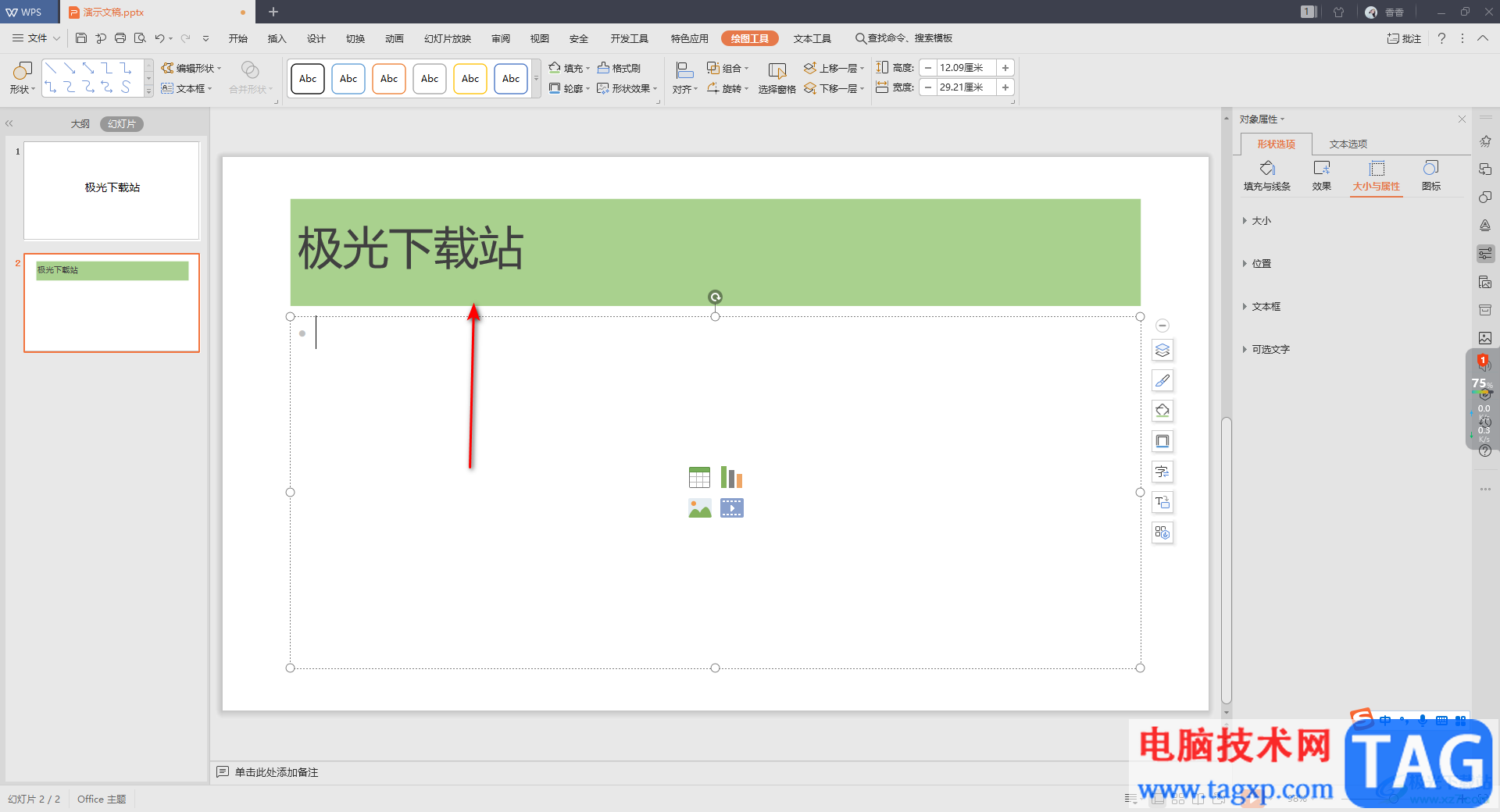Viewport: 1500px width, 812px height.
Task: Click the help question mark icon
Action: tap(1441, 38)
